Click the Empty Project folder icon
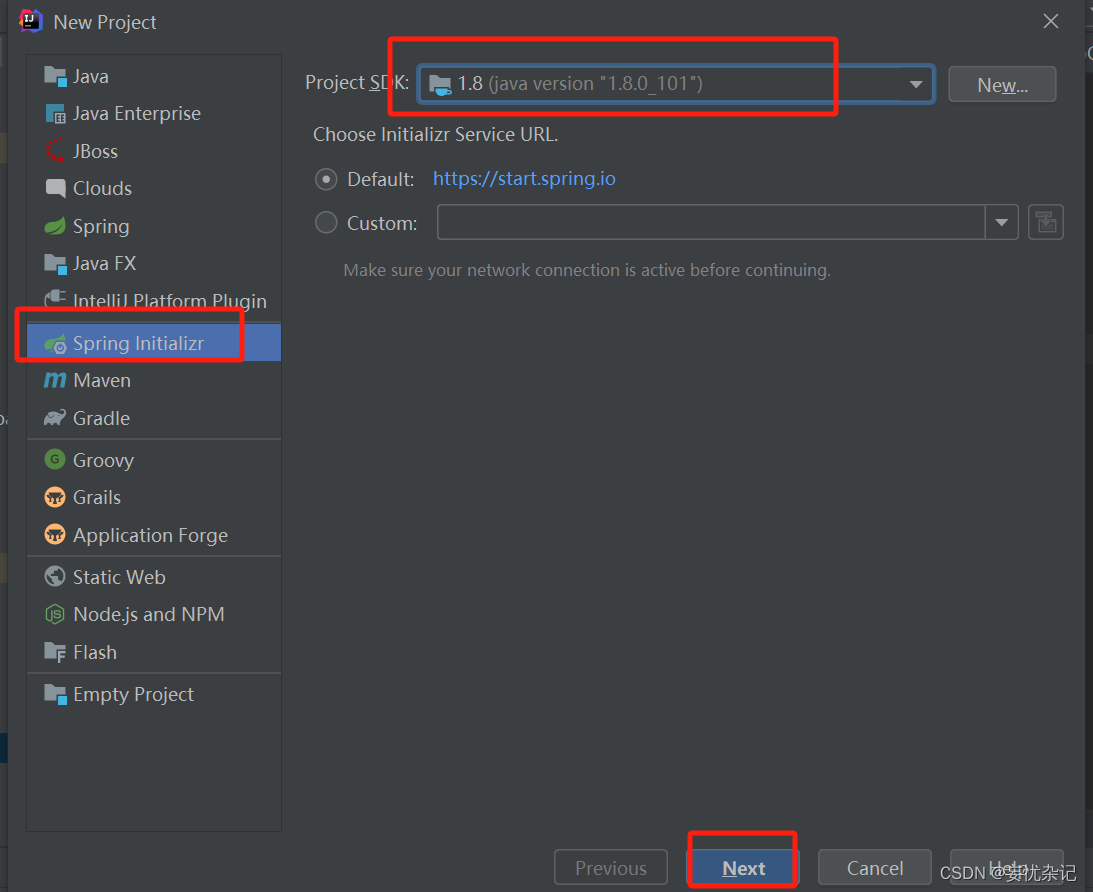This screenshot has width=1093, height=892. [x=55, y=694]
